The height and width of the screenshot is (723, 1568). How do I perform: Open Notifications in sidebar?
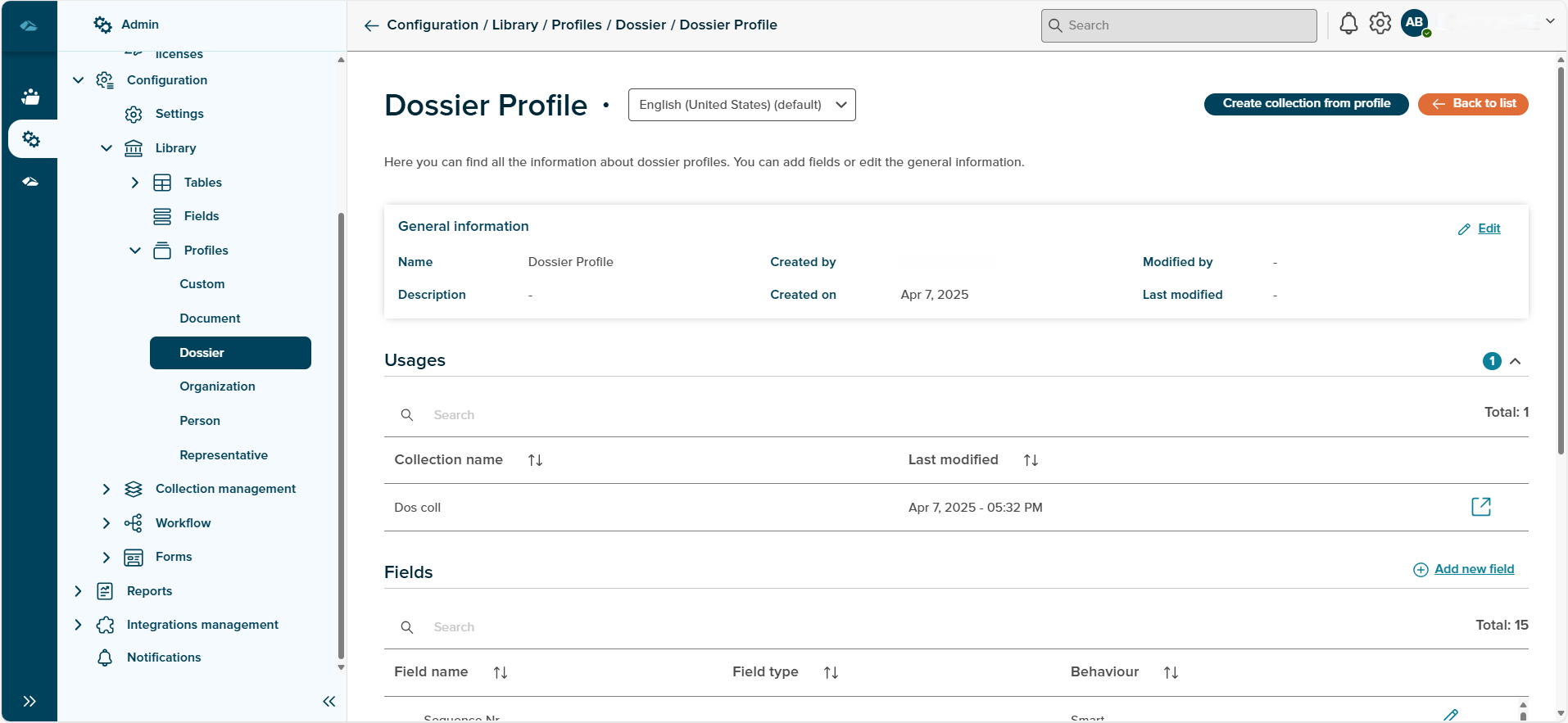164,657
